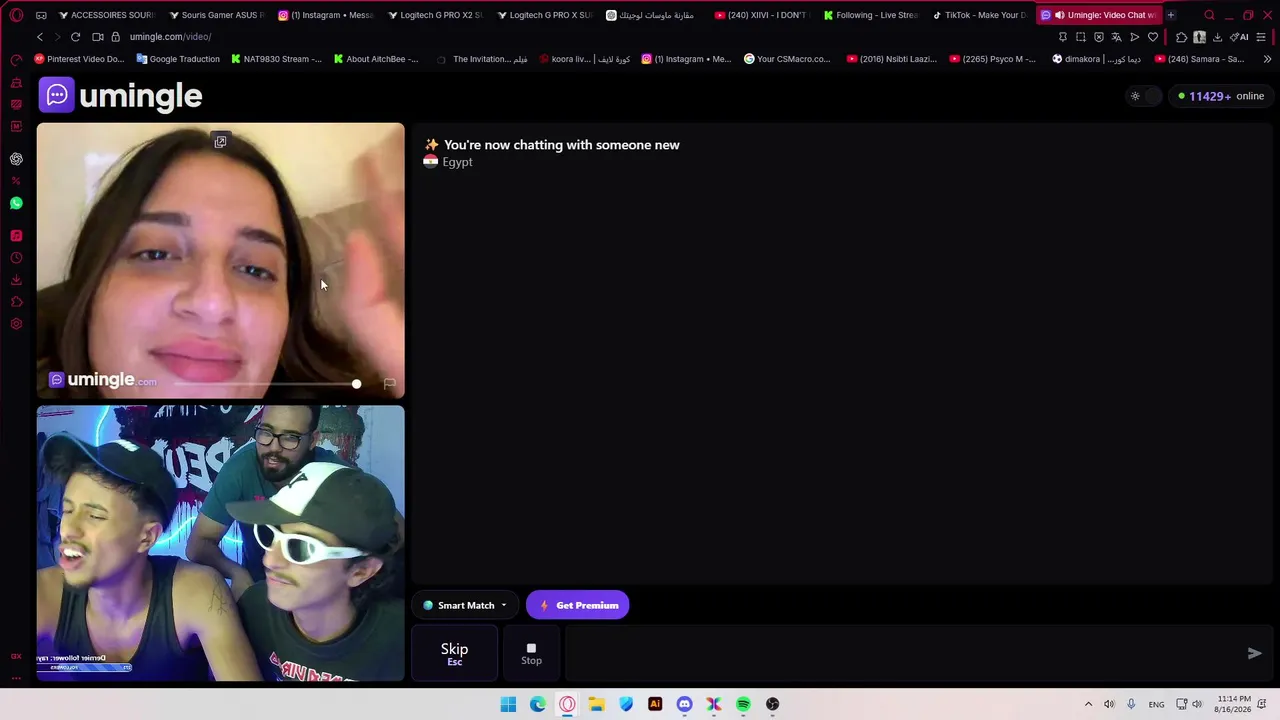Open the browser downloads panel
Screen dimensions: 1280x720
(x=1217, y=37)
